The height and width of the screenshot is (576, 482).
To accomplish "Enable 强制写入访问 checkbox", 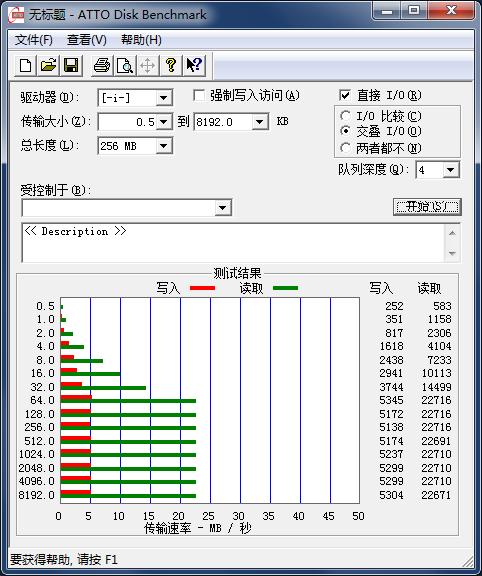I will [199, 96].
